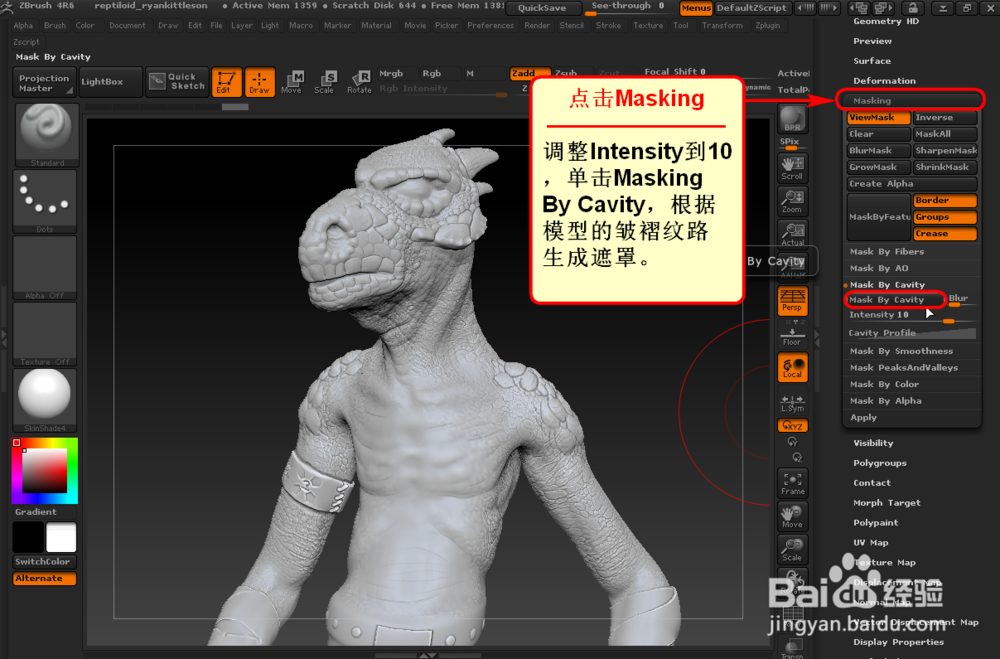Expand the Polygroups subpalette
Screen dimensions: 1000x659
click(879, 463)
